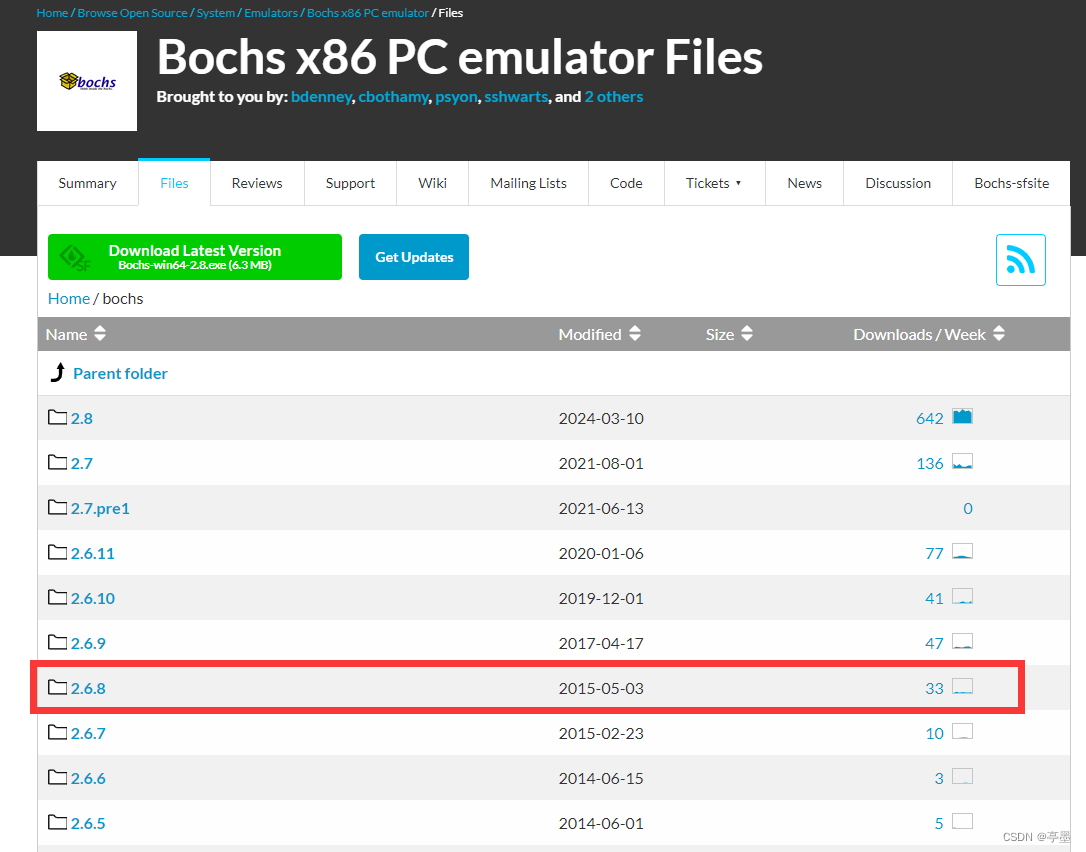Click the Parent folder up-arrow icon
Screen dimensions: 1086x852
pos(58,372)
